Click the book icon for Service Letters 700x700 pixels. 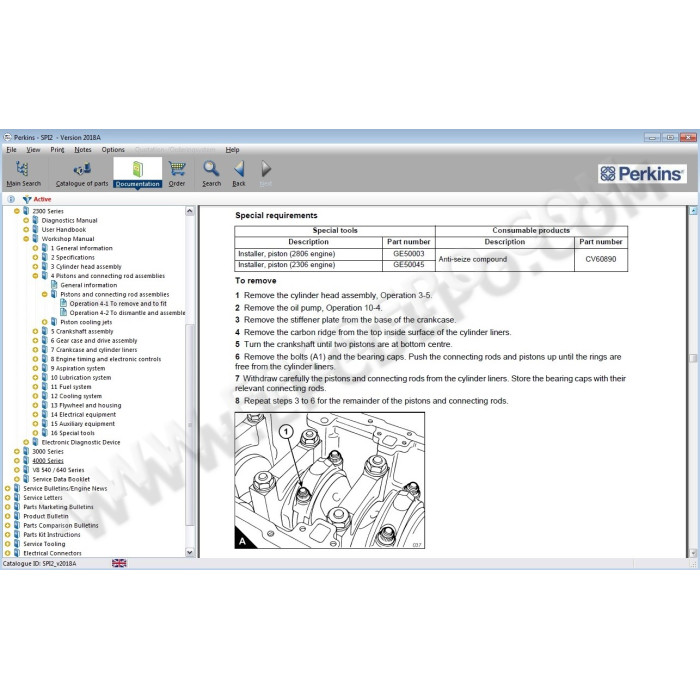17,497
